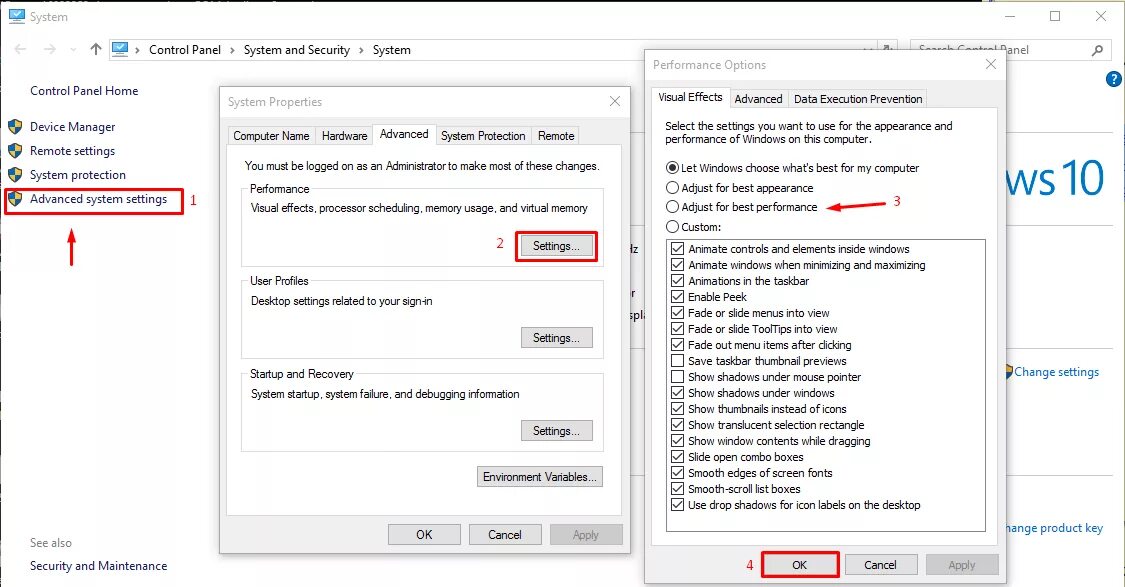Image resolution: width=1125 pixels, height=587 pixels.
Task: Open Performance Settings button
Action: [556, 246]
